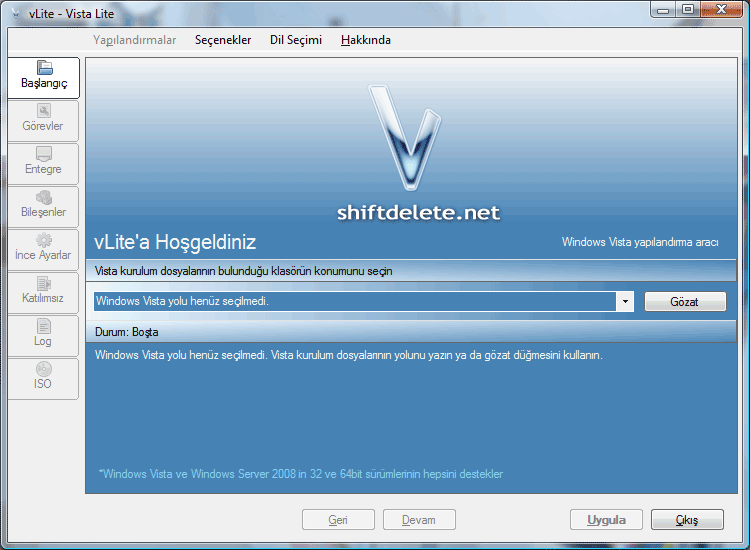Image resolution: width=750 pixels, height=550 pixels.
Task: Expand the Windows Vista path dropdown arrow
Action: click(625, 301)
